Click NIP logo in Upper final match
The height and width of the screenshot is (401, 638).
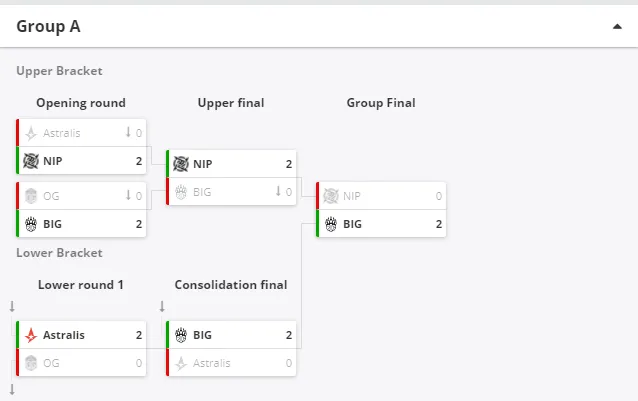[181, 164]
